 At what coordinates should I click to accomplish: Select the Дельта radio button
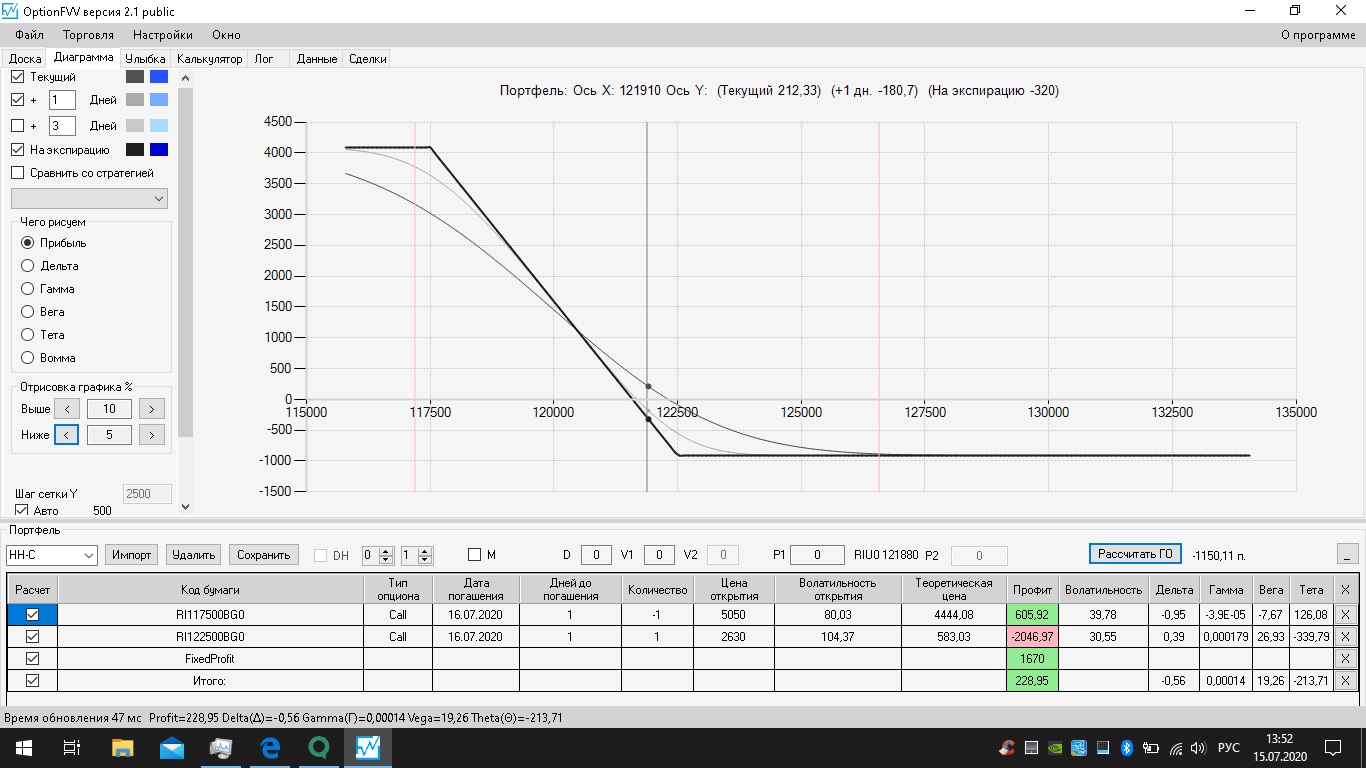[28, 266]
